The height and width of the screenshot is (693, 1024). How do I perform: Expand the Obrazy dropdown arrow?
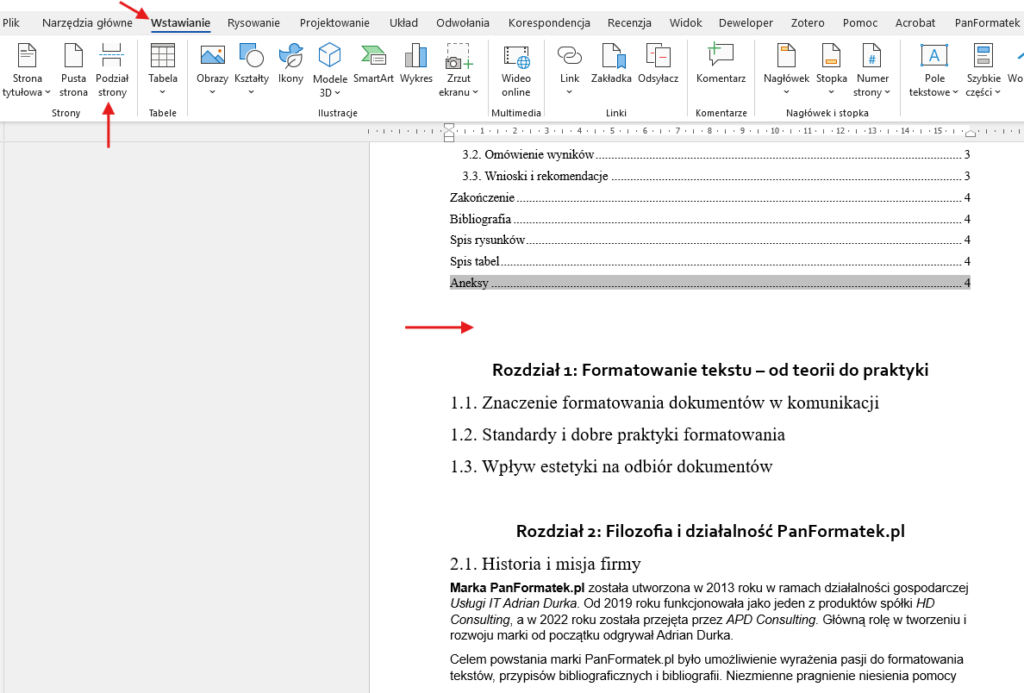[x=212, y=92]
